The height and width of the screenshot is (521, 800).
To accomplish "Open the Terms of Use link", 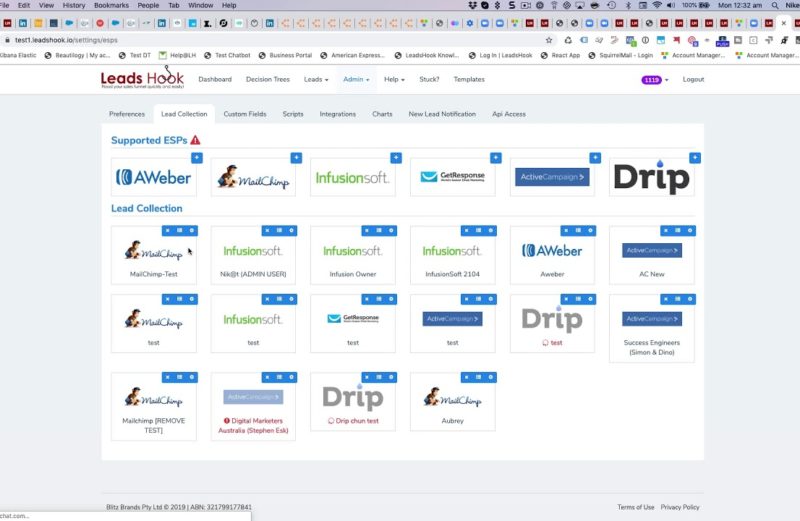I will click(636, 507).
